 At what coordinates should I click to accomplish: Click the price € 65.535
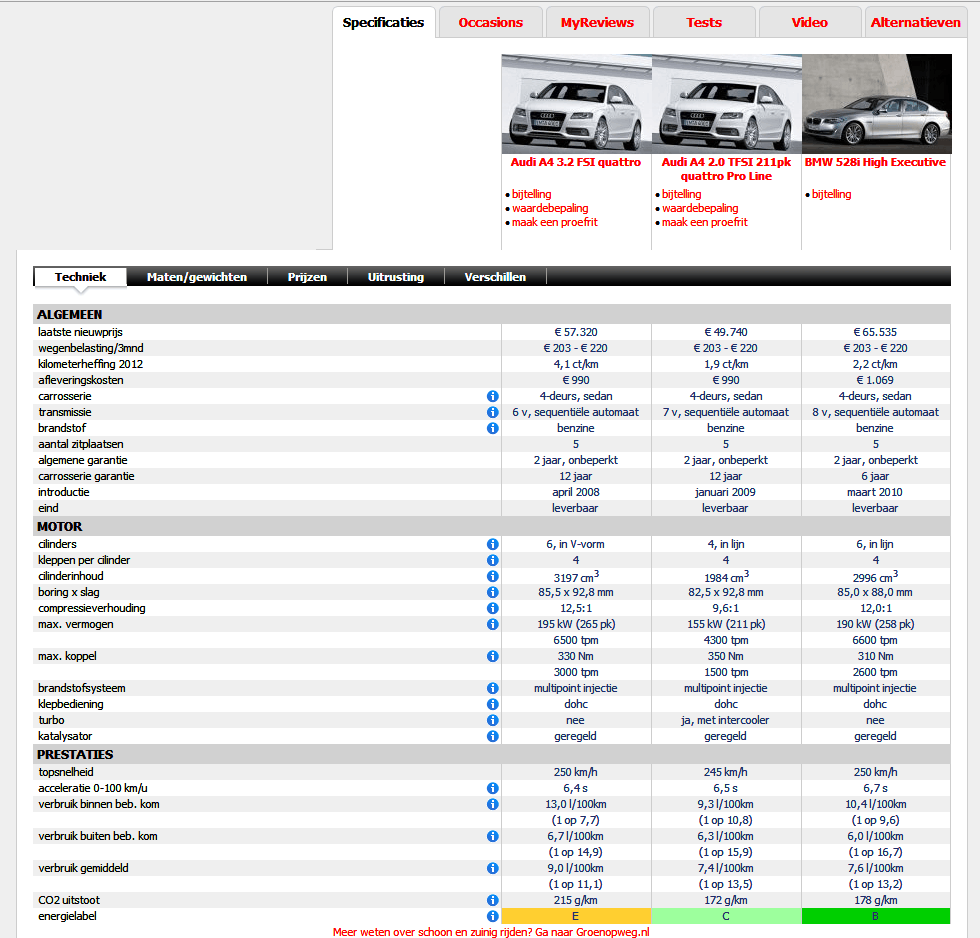click(875, 332)
